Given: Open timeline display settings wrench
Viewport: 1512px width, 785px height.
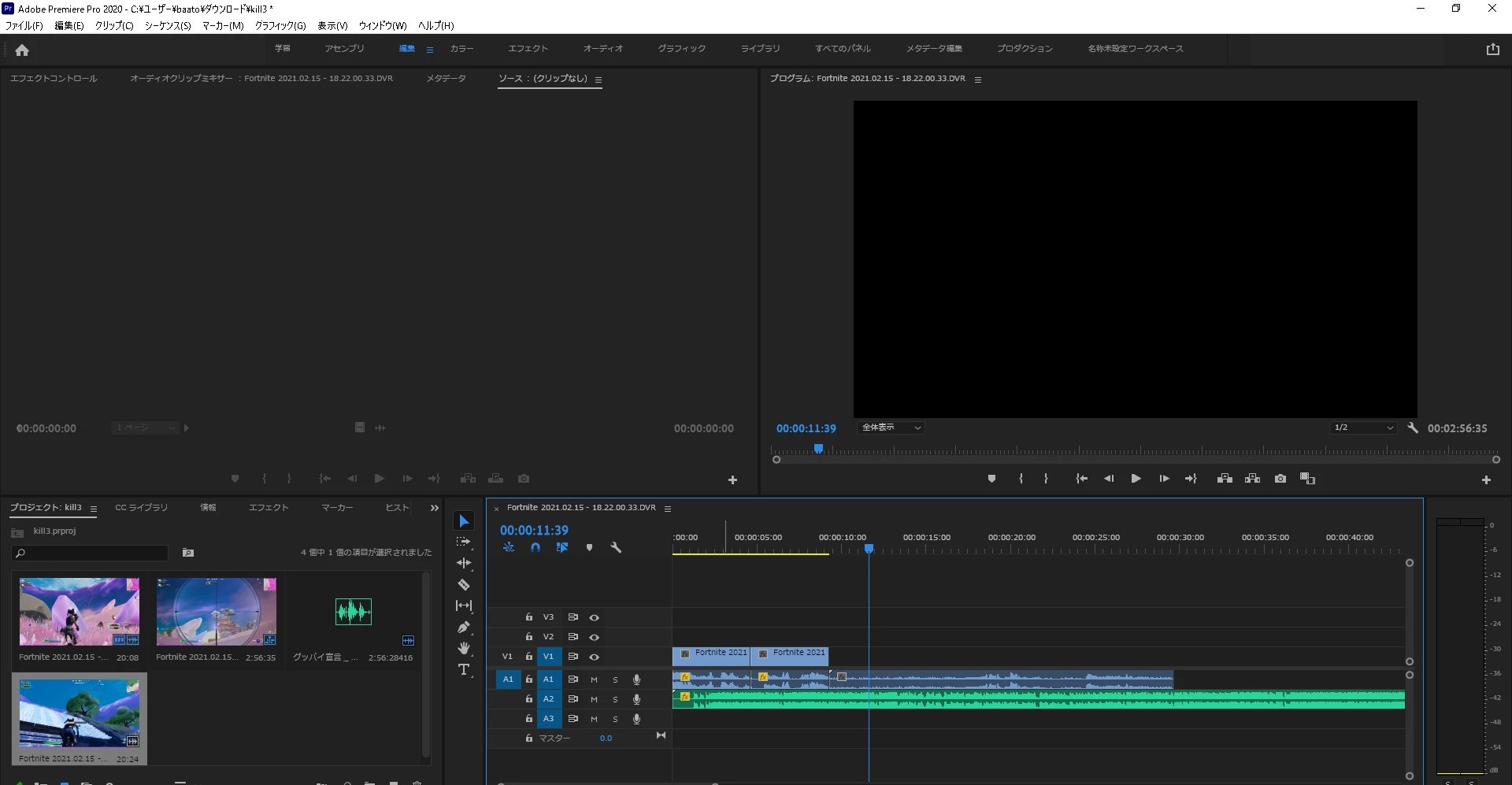Looking at the screenshot, I should (616, 547).
